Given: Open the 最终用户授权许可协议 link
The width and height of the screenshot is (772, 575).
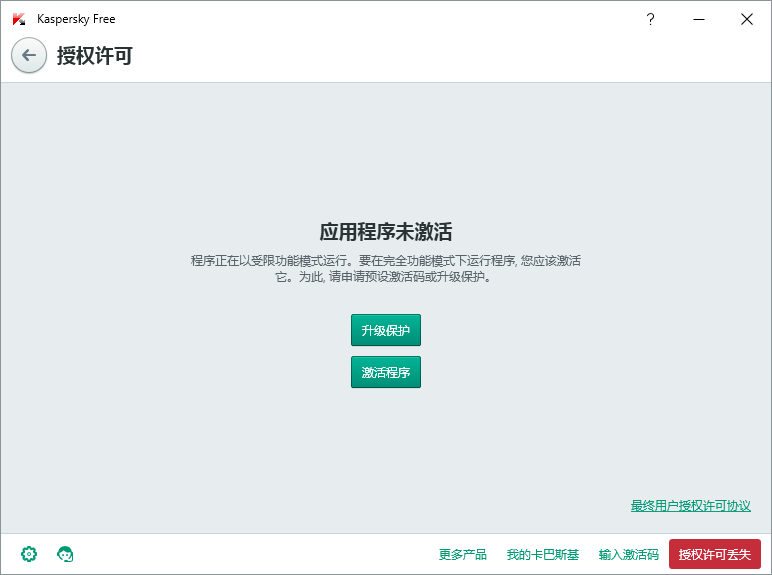Looking at the screenshot, I should [x=690, y=506].
